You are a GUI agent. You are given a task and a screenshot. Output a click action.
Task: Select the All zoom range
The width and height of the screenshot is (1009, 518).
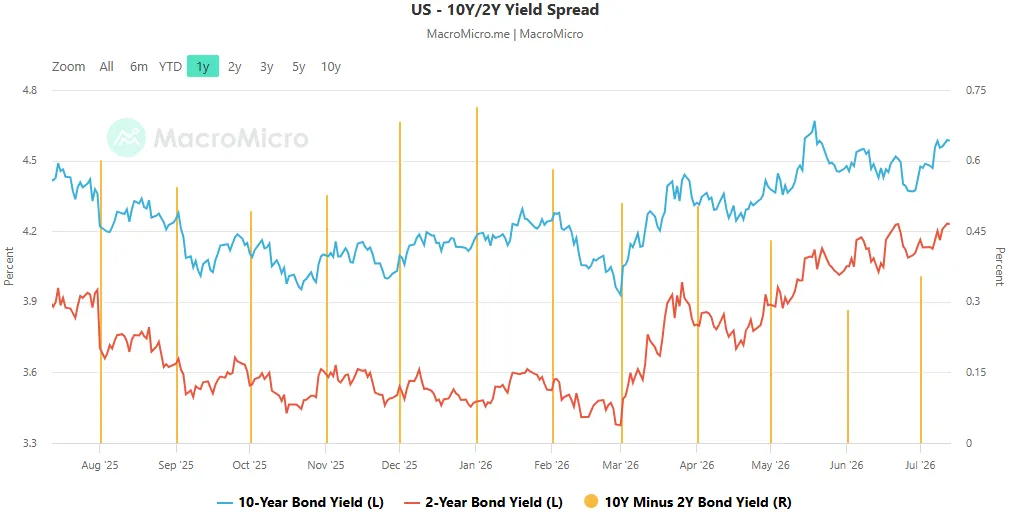coord(107,66)
